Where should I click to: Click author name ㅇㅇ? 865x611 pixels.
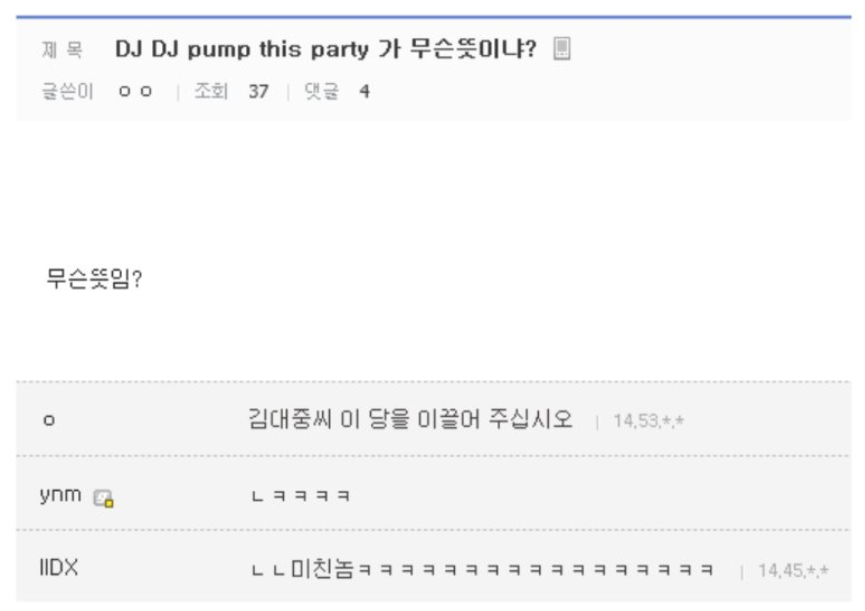point(135,91)
